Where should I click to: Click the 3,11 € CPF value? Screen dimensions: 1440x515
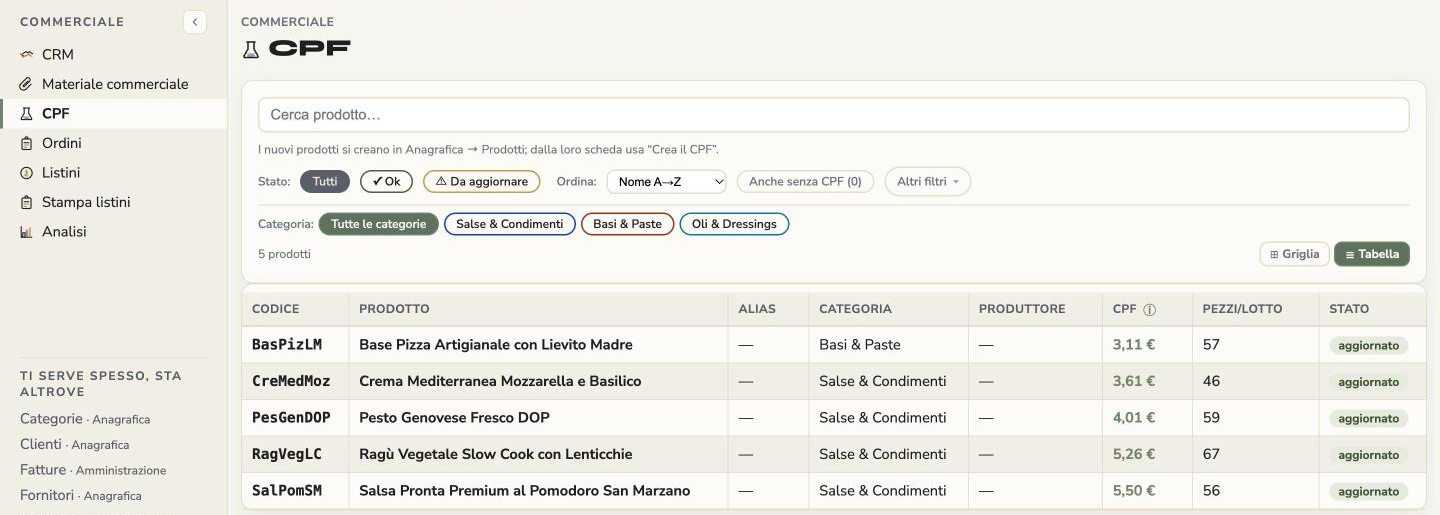(1134, 345)
